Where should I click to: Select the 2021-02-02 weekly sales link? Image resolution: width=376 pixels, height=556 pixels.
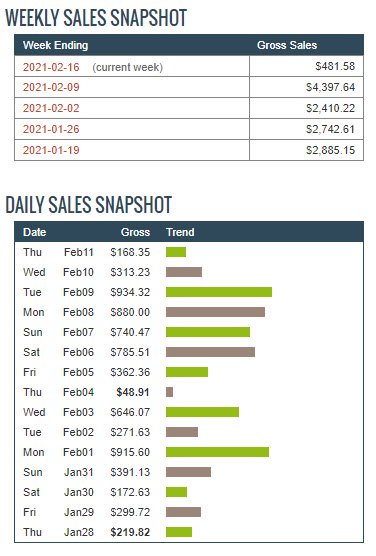(51, 108)
